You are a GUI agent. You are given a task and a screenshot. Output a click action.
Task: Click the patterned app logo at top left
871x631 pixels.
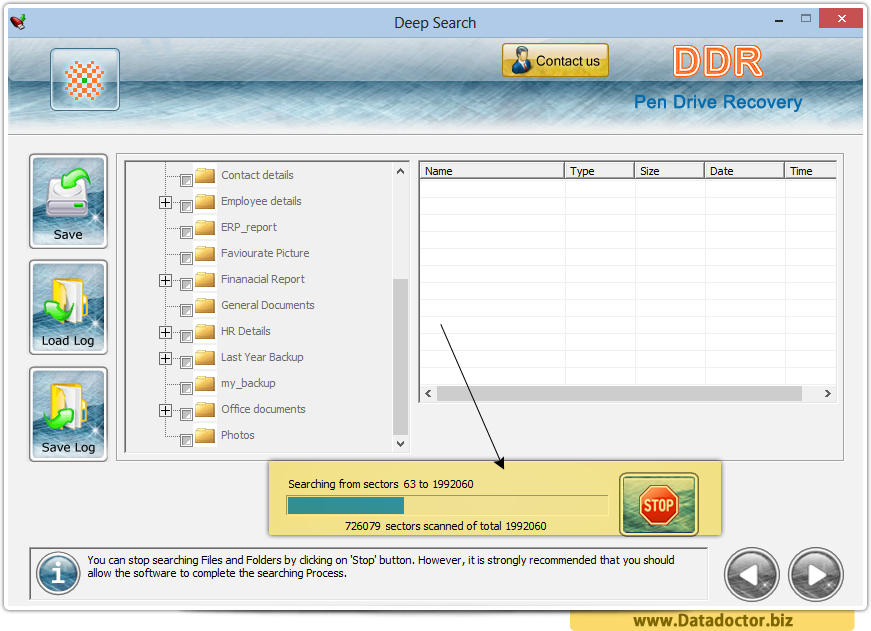tap(84, 78)
